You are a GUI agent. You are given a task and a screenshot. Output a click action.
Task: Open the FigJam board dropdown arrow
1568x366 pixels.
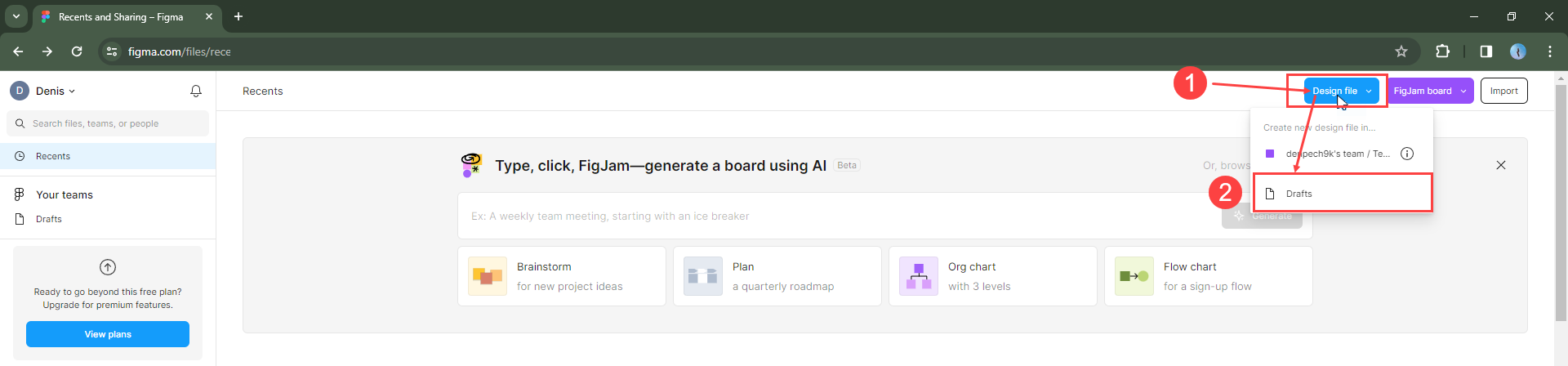1463,91
